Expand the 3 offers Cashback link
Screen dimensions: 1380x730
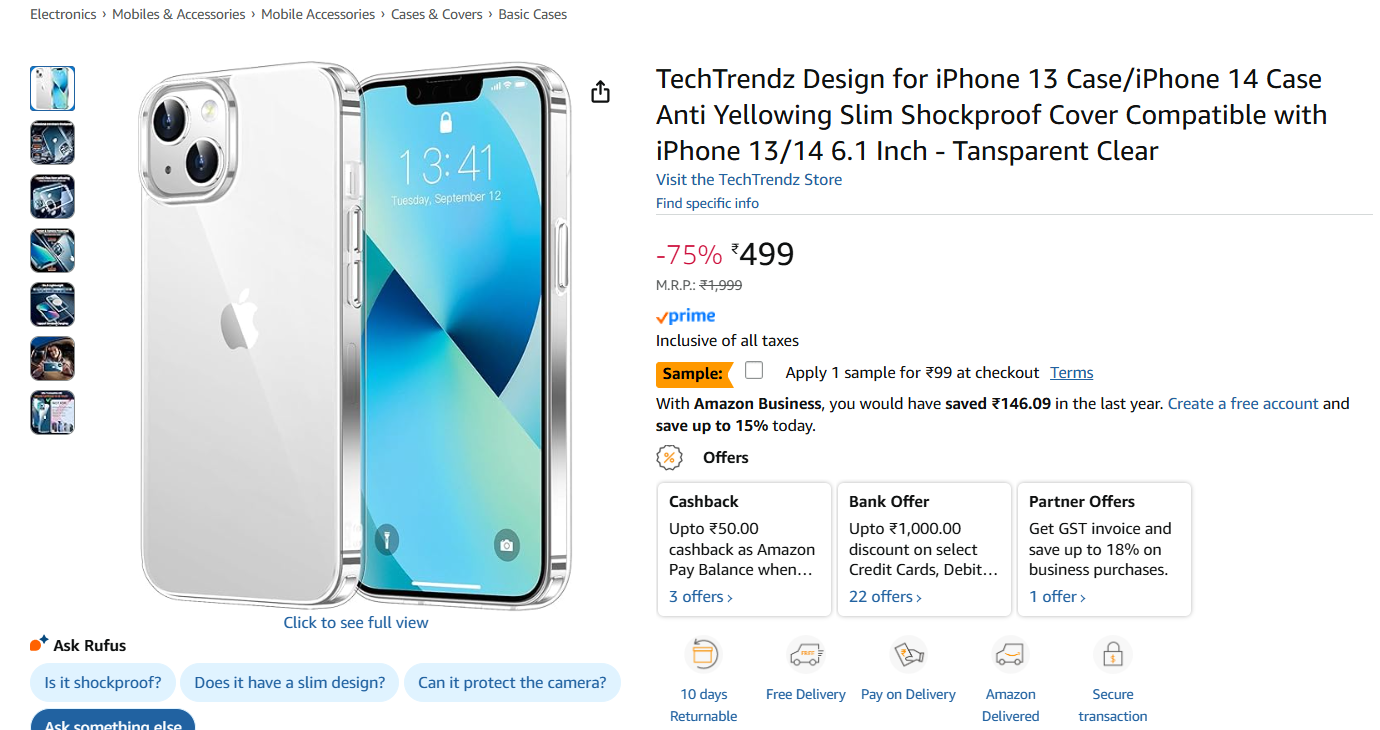click(700, 597)
